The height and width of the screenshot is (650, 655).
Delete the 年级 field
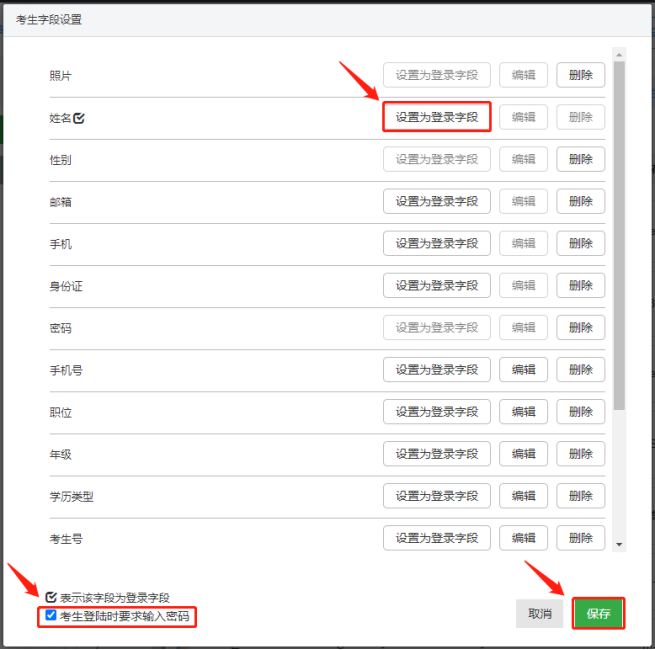[x=581, y=454]
